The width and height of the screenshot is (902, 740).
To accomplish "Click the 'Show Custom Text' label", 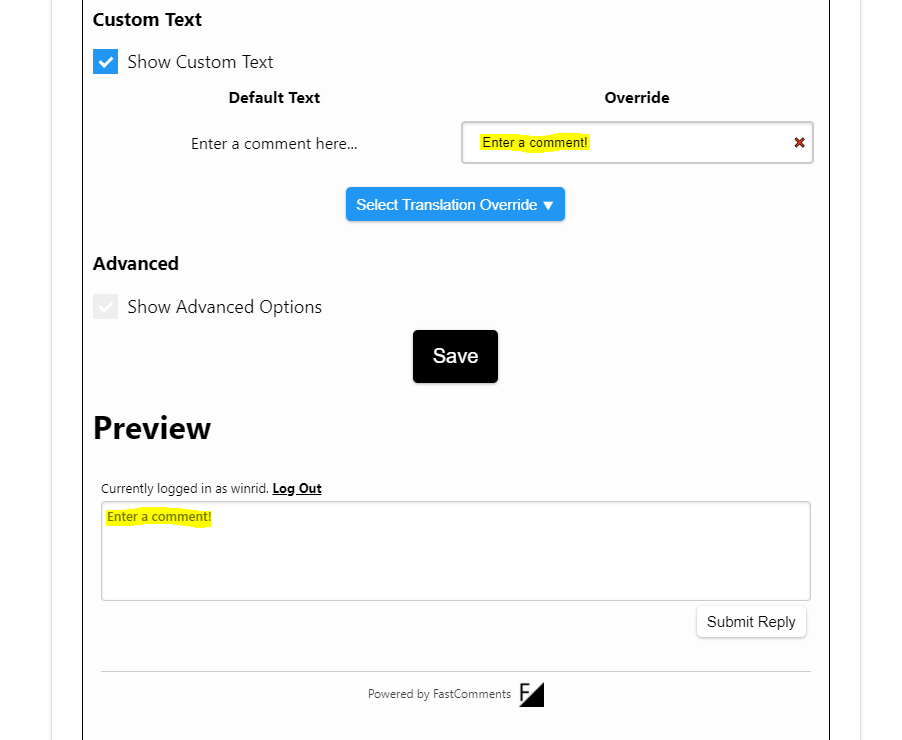I will tap(200, 62).
